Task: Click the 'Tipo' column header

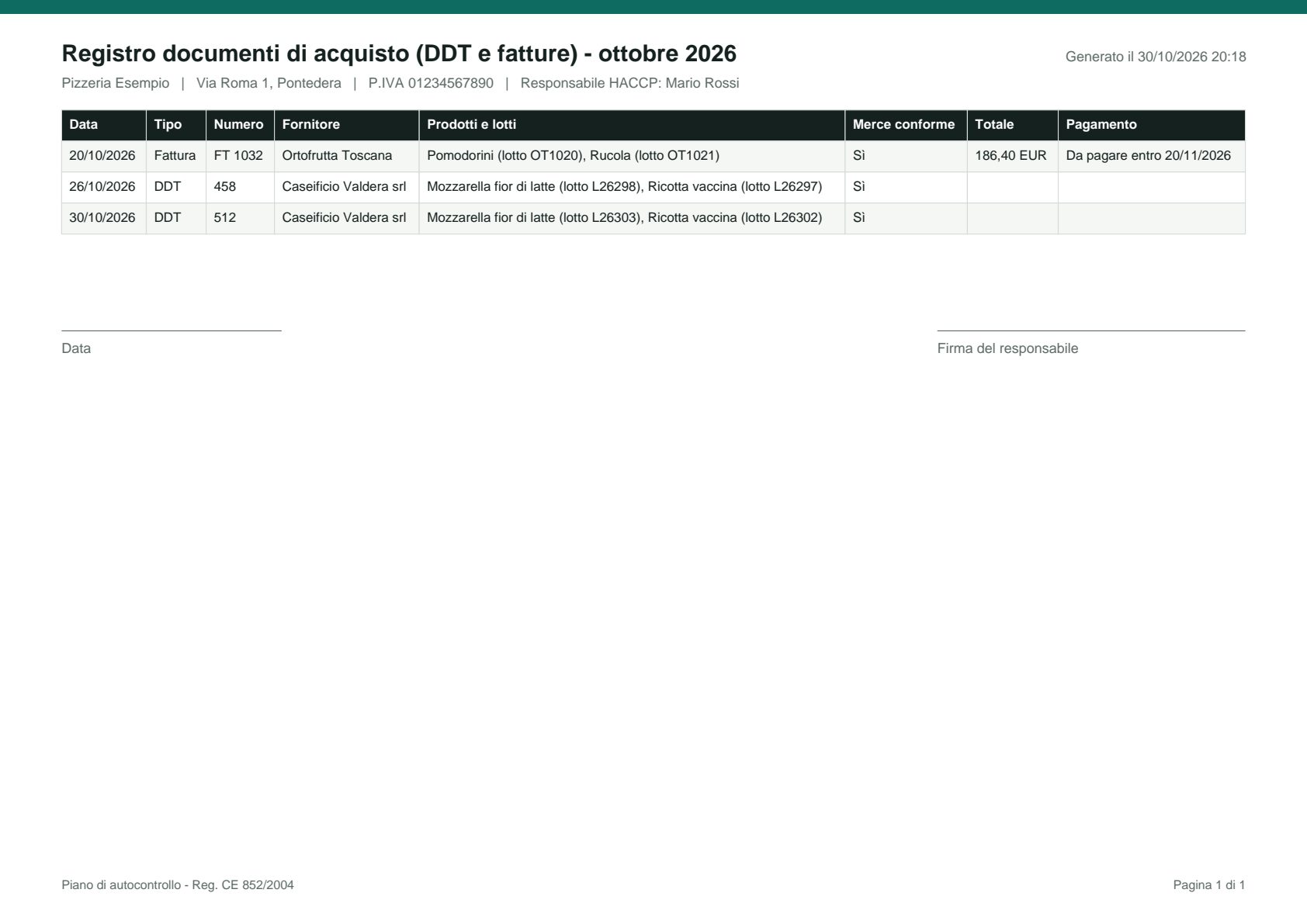Action: pyautogui.click(x=176, y=125)
